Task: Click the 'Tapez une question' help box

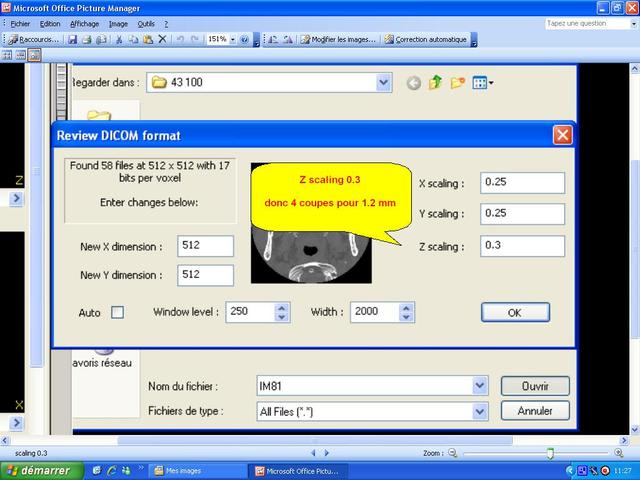Action: [587, 24]
